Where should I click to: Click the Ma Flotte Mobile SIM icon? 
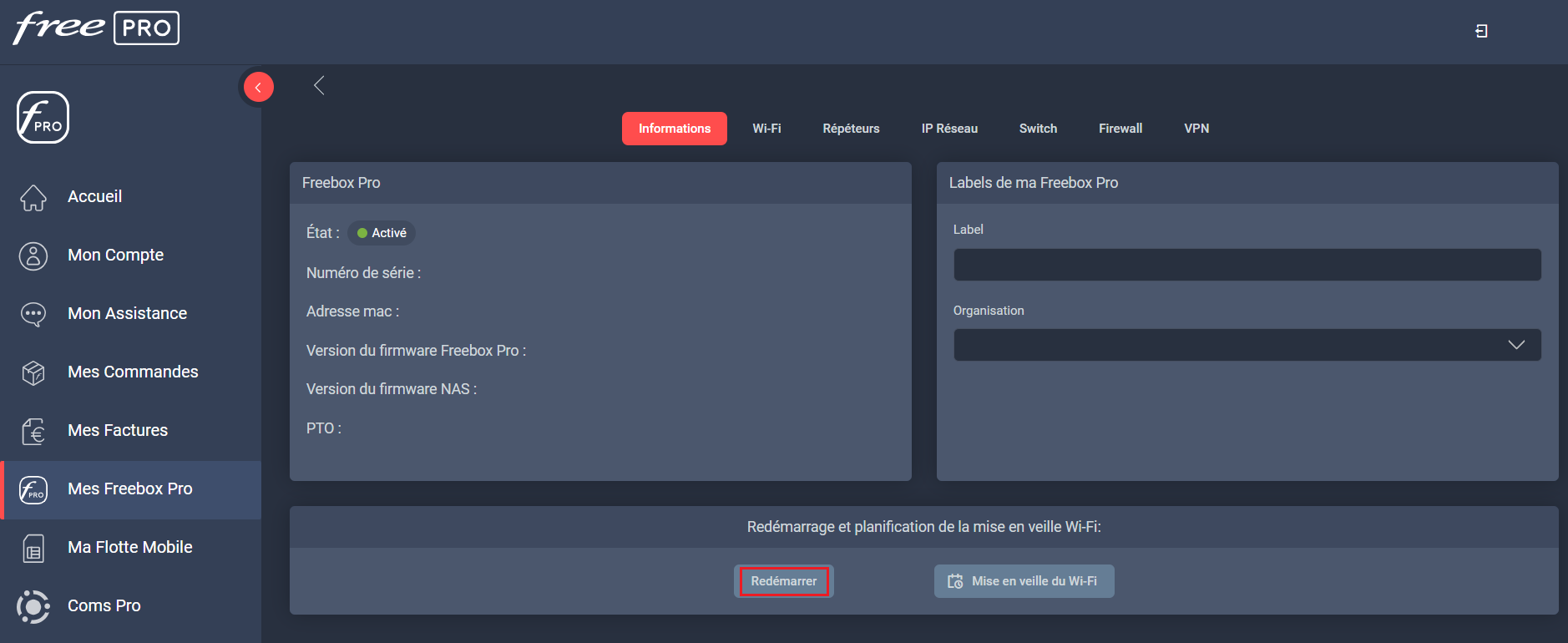point(33,548)
